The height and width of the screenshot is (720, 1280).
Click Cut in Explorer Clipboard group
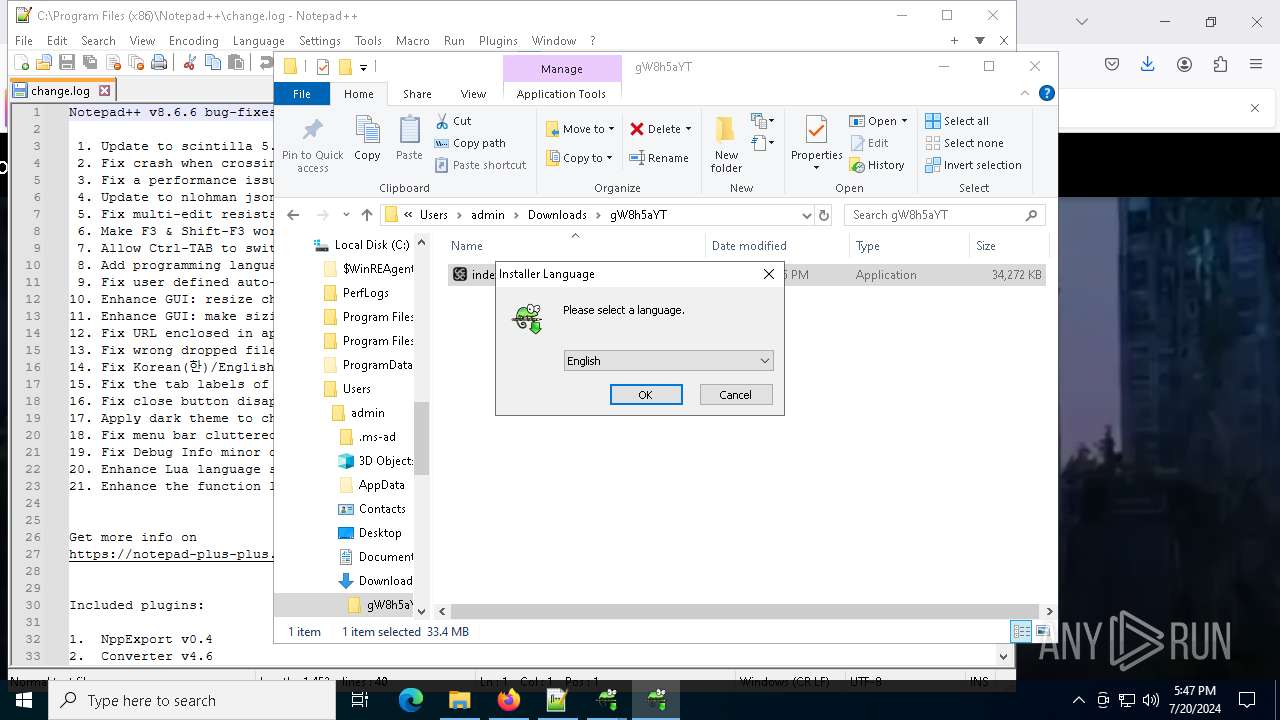(453, 120)
